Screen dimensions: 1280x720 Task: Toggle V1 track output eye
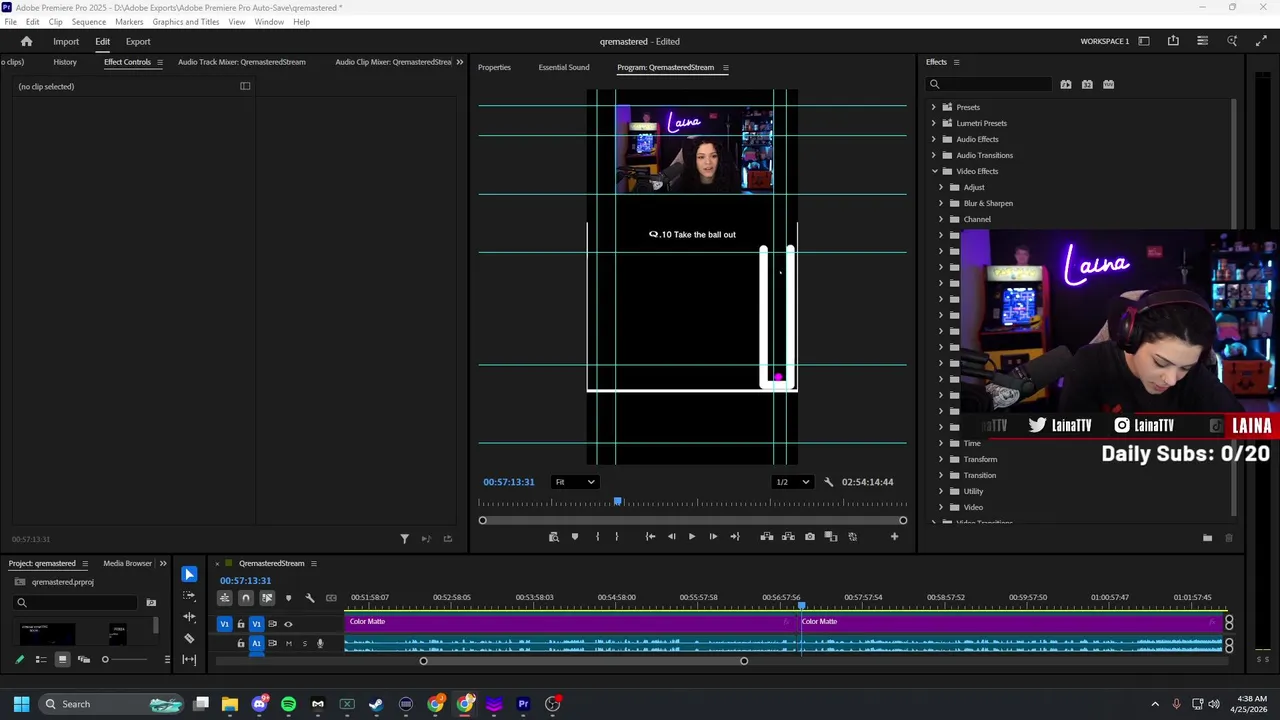point(288,624)
